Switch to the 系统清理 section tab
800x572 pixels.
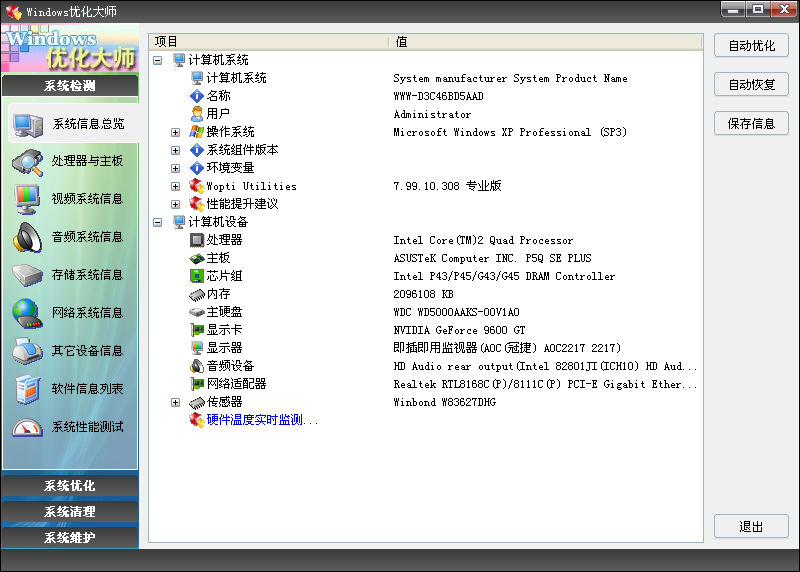coord(70,512)
